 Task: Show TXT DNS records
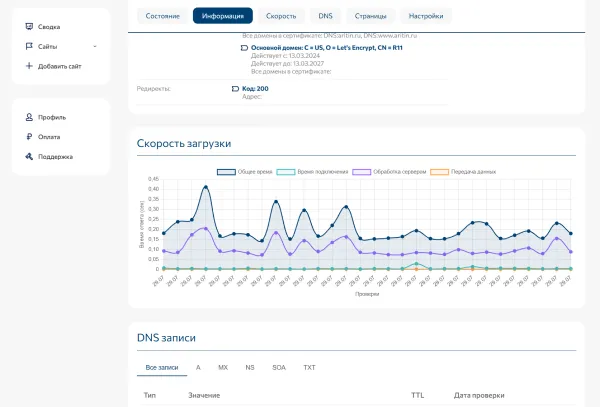tap(309, 368)
